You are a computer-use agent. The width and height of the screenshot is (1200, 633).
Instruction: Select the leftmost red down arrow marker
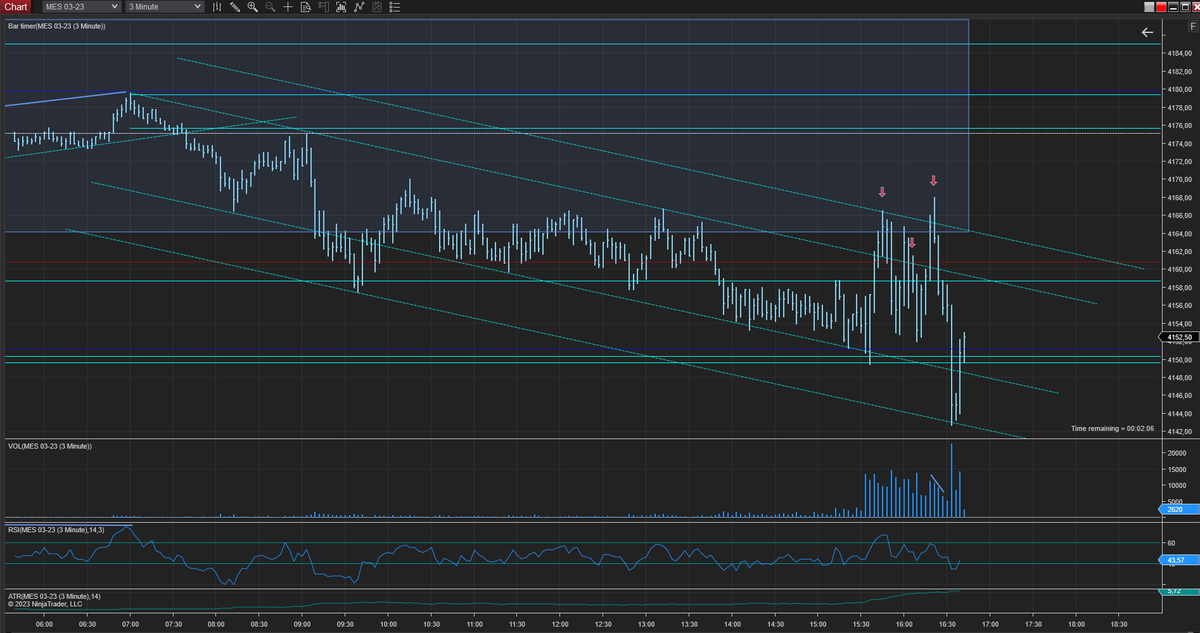coord(882,192)
